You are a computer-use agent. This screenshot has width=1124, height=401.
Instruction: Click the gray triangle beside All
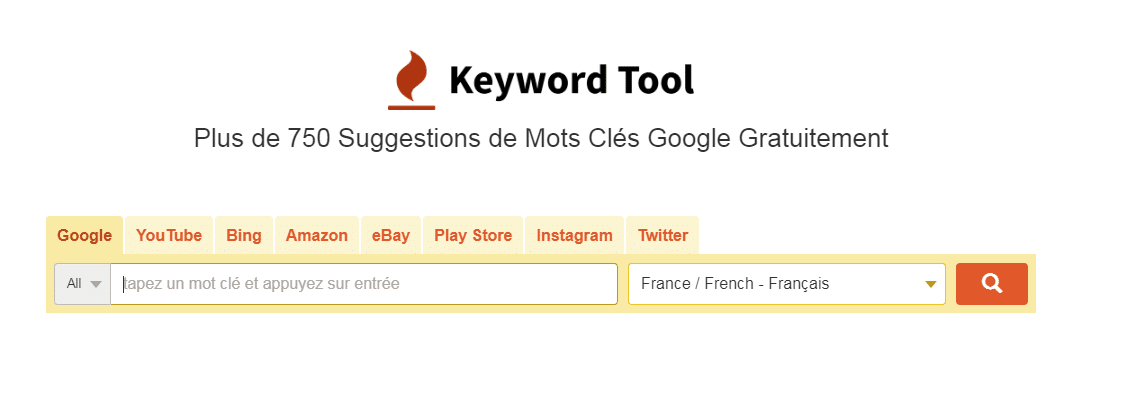tap(96, 284)
